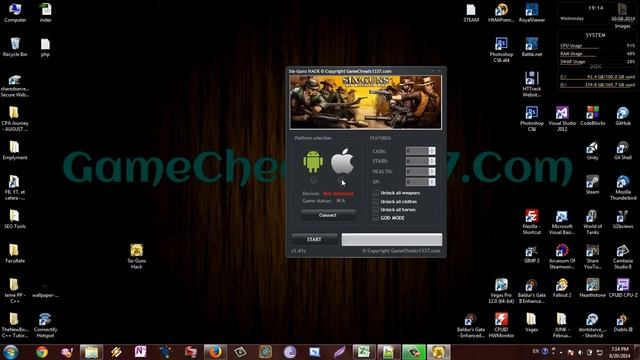Click the CASH amount field
Screen dimensions: 640x360
pyautogui.click(x=417, y=151)
